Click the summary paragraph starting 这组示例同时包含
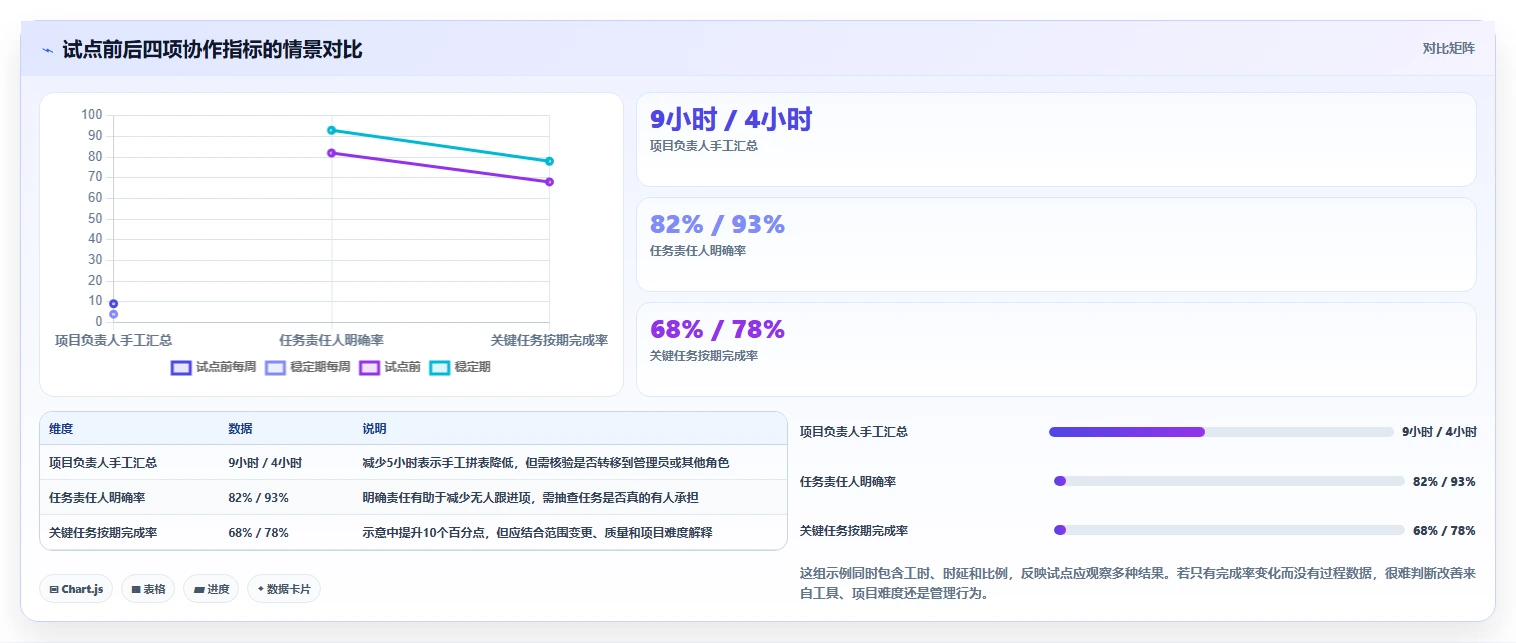Viewport: 1516px width, 643px height. point(1138,583)
